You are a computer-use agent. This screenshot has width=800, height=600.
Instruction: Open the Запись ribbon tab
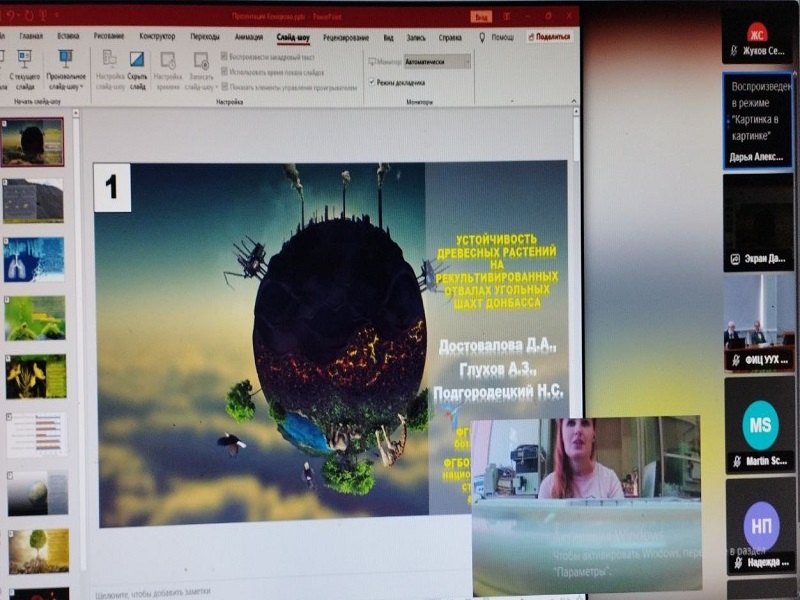pos(416,37)
